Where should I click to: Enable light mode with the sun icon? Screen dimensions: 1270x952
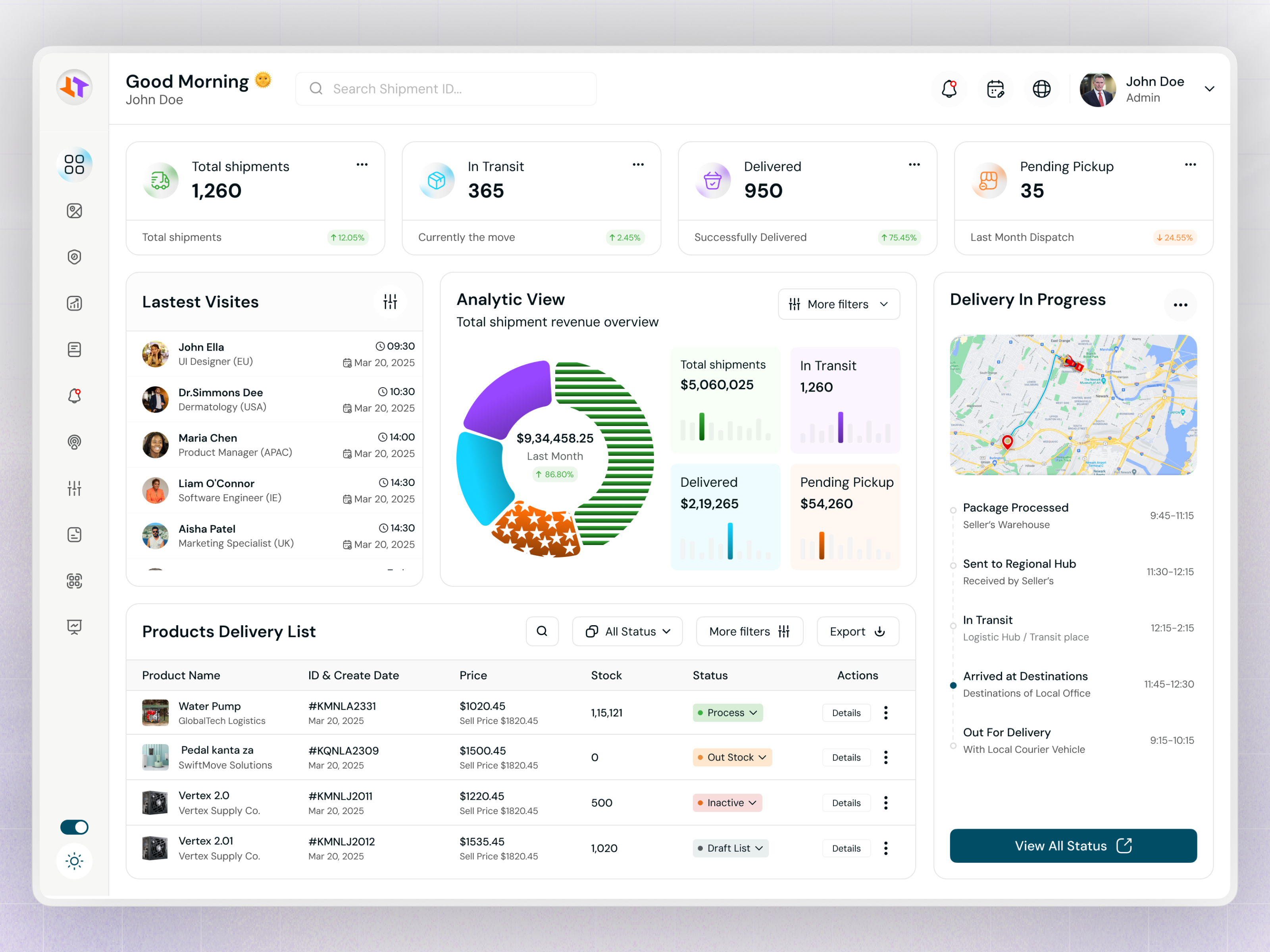coord(74,861)
